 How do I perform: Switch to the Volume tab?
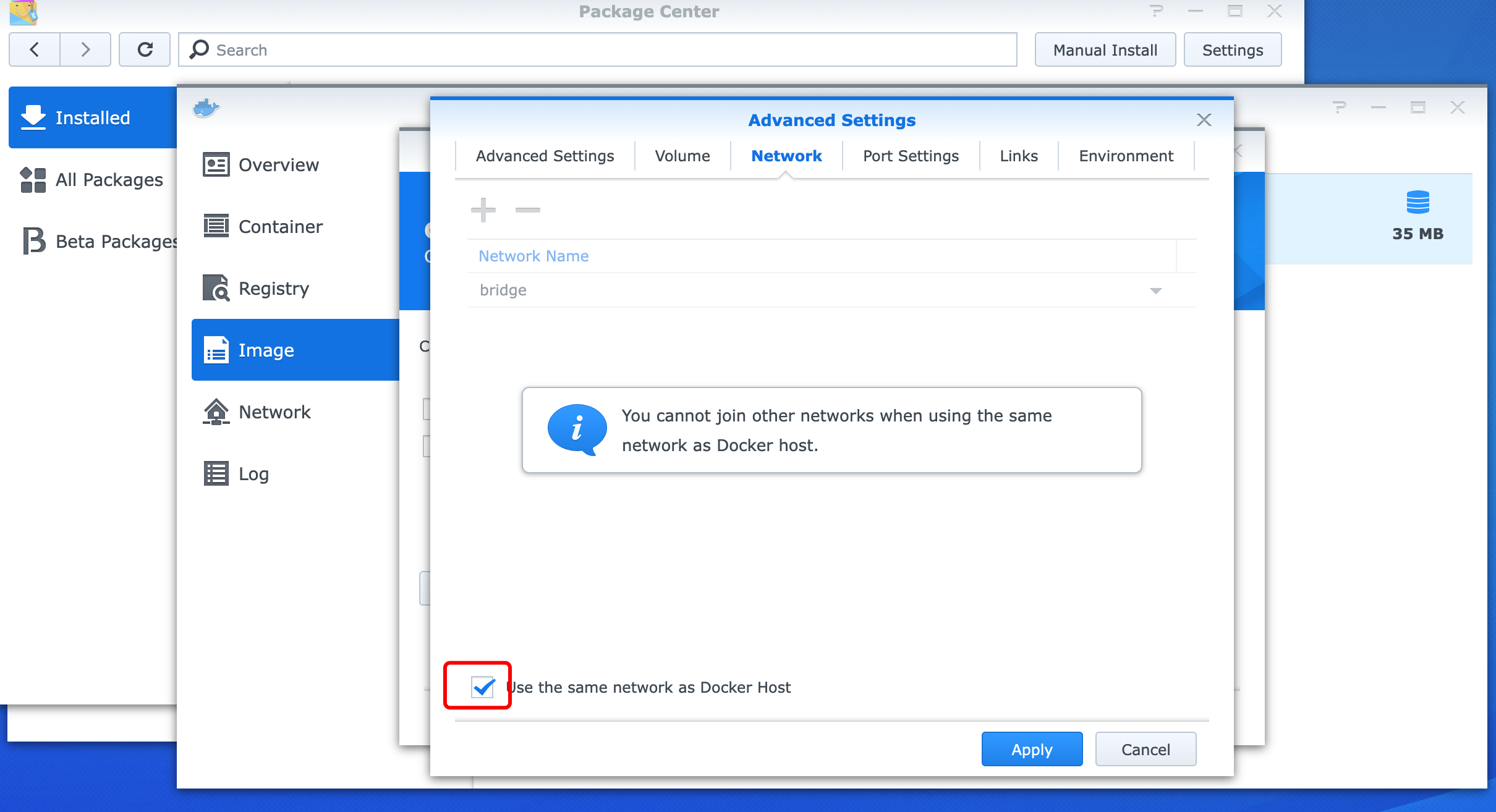pyautogui.click(x=682, y=156)
